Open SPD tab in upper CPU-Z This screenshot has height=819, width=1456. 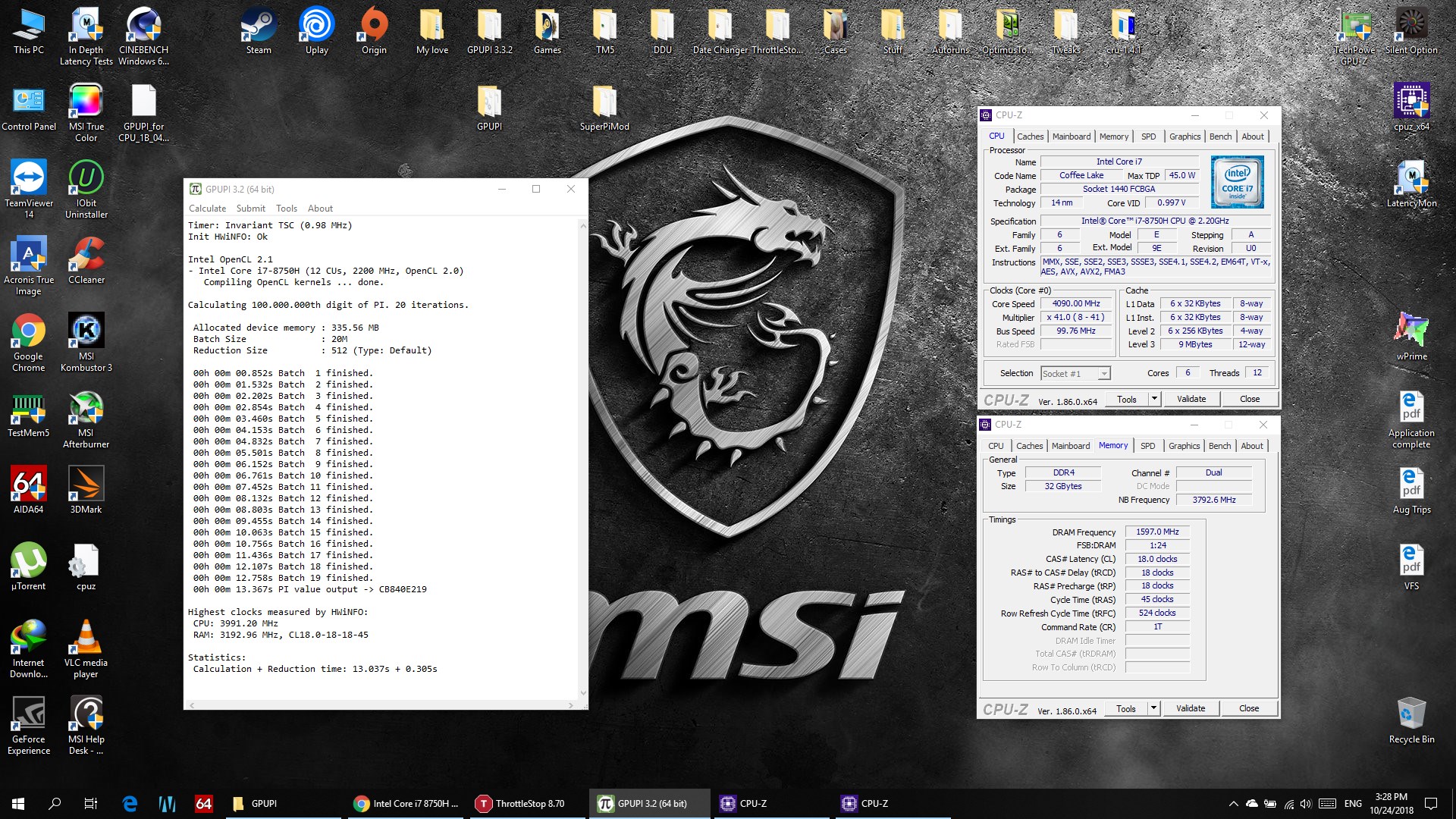1149,136
